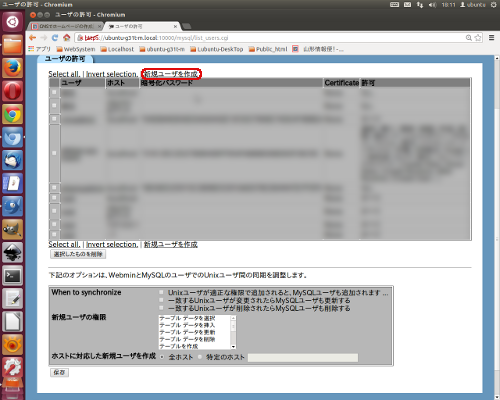This screenshot has width=500, height=400.
Task: Enable updating MySQL user when Unix user changes
Action: click(x=161, y=300)
